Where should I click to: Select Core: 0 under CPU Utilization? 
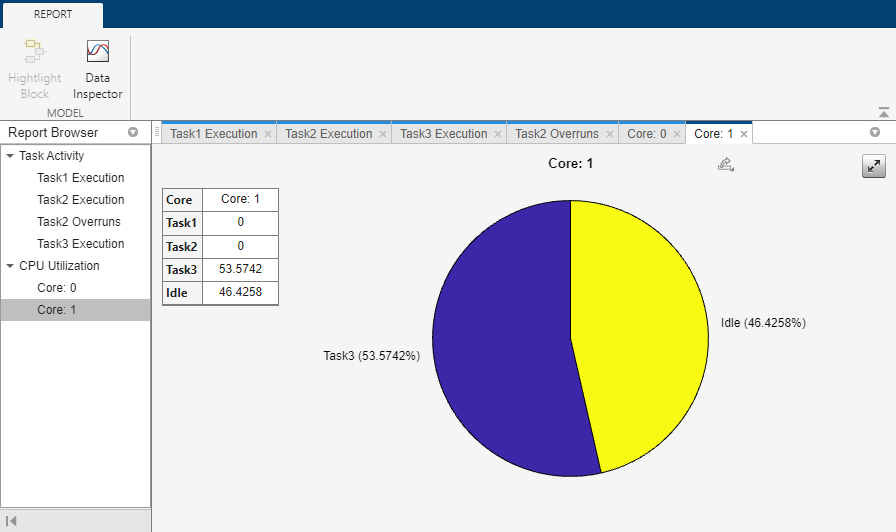click(x=56, y=288)
